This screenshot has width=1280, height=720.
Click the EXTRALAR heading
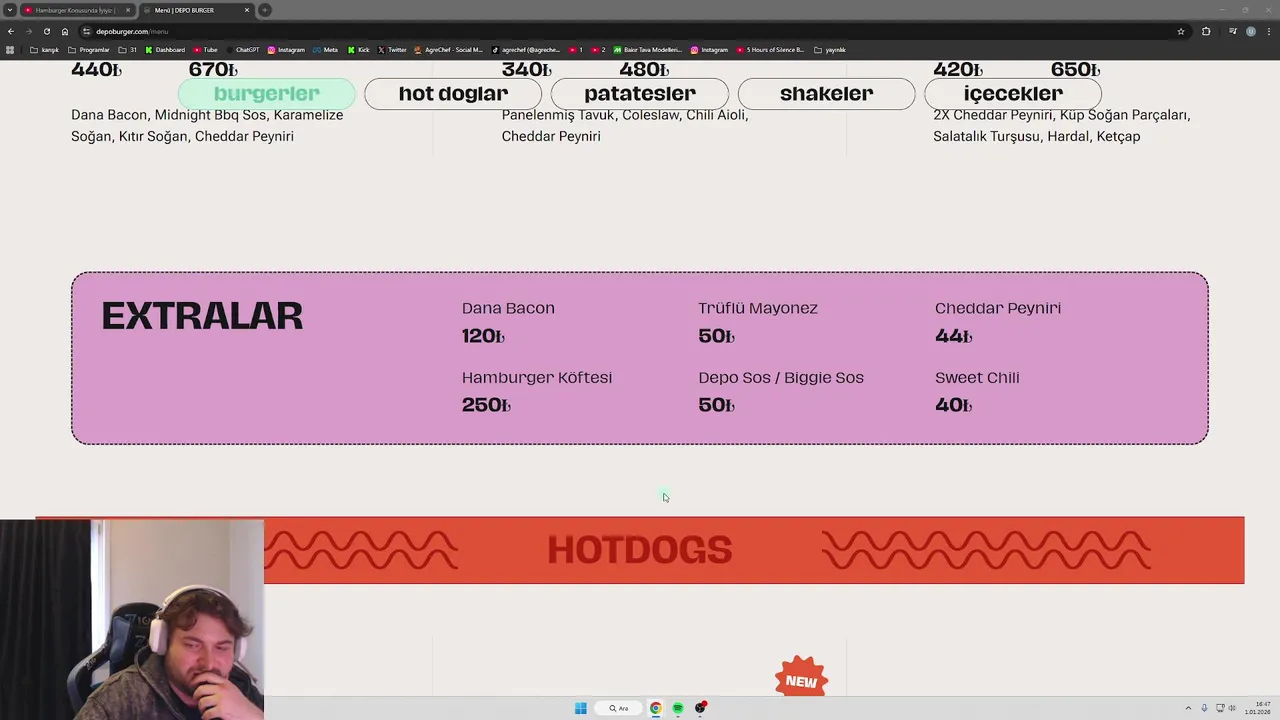pyautogui.click(x=202, y=316)
